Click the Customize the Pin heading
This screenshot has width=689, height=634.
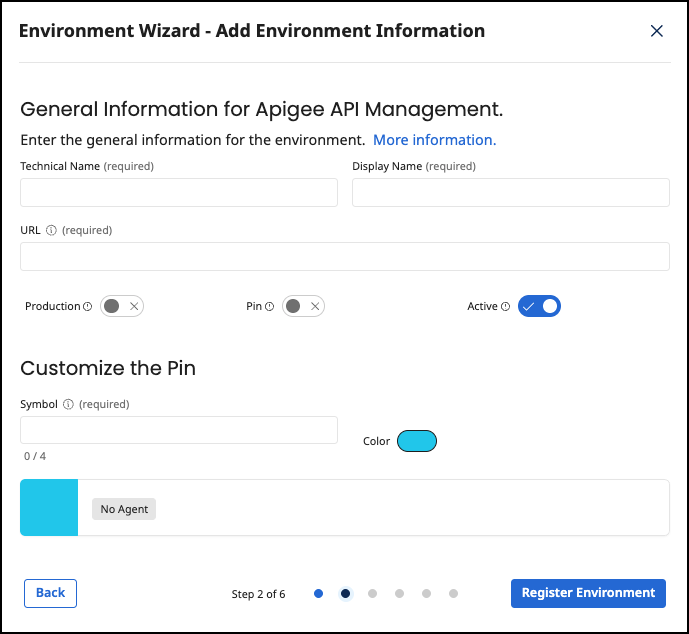tap(108, 368)
